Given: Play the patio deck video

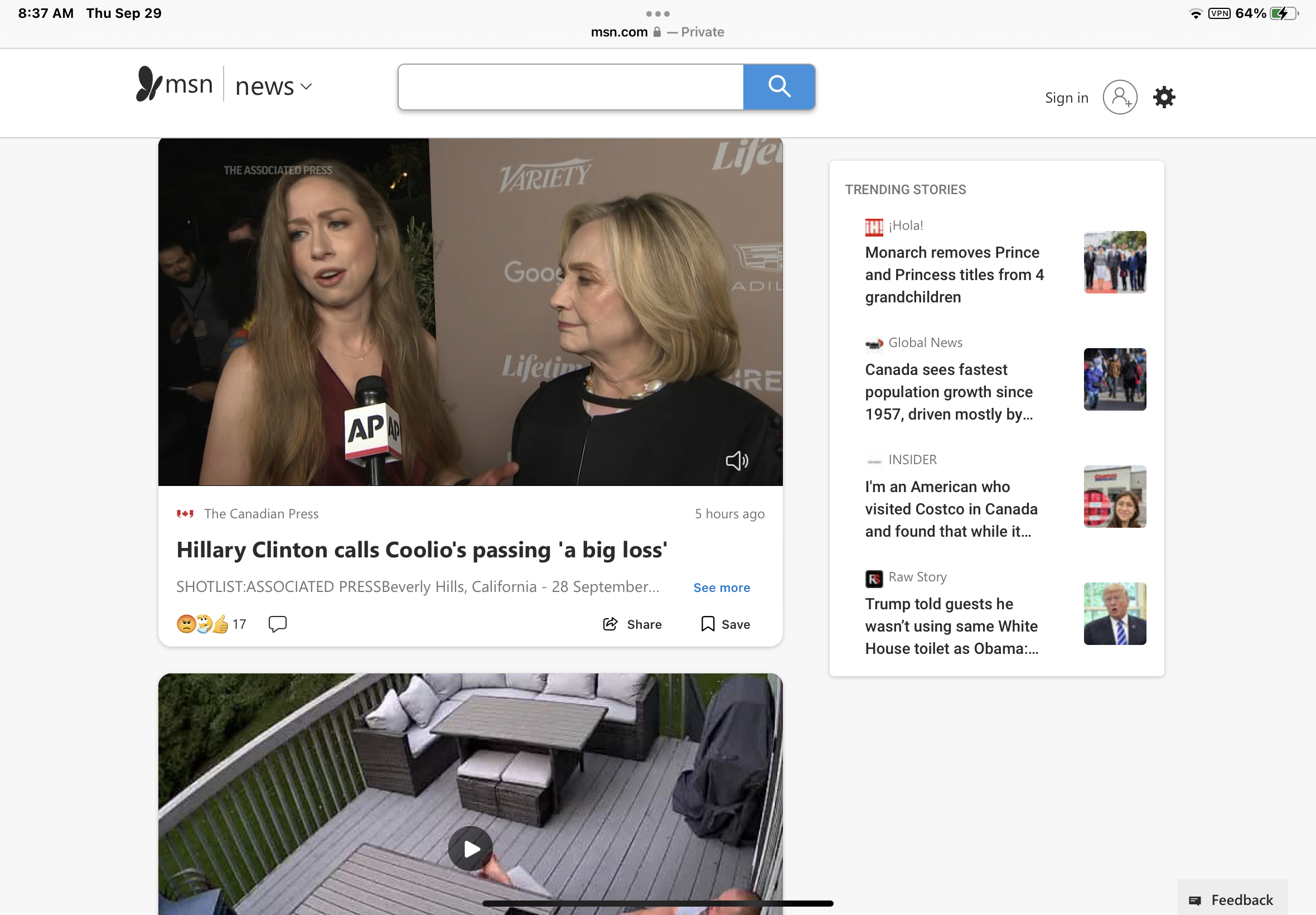Looking at the screenshot, I should (x=471, y=849).
